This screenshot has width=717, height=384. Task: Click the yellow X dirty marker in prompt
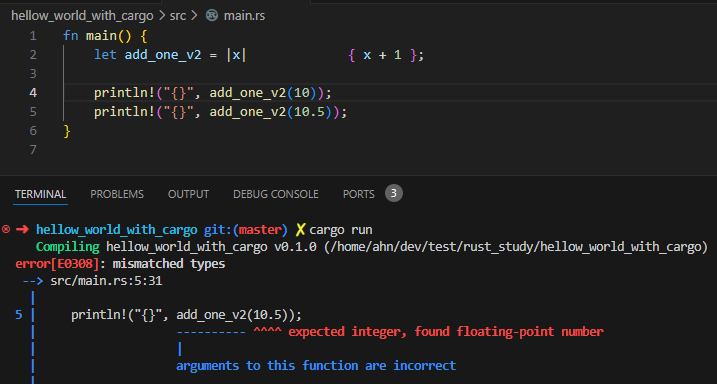[x=300, y=229]
